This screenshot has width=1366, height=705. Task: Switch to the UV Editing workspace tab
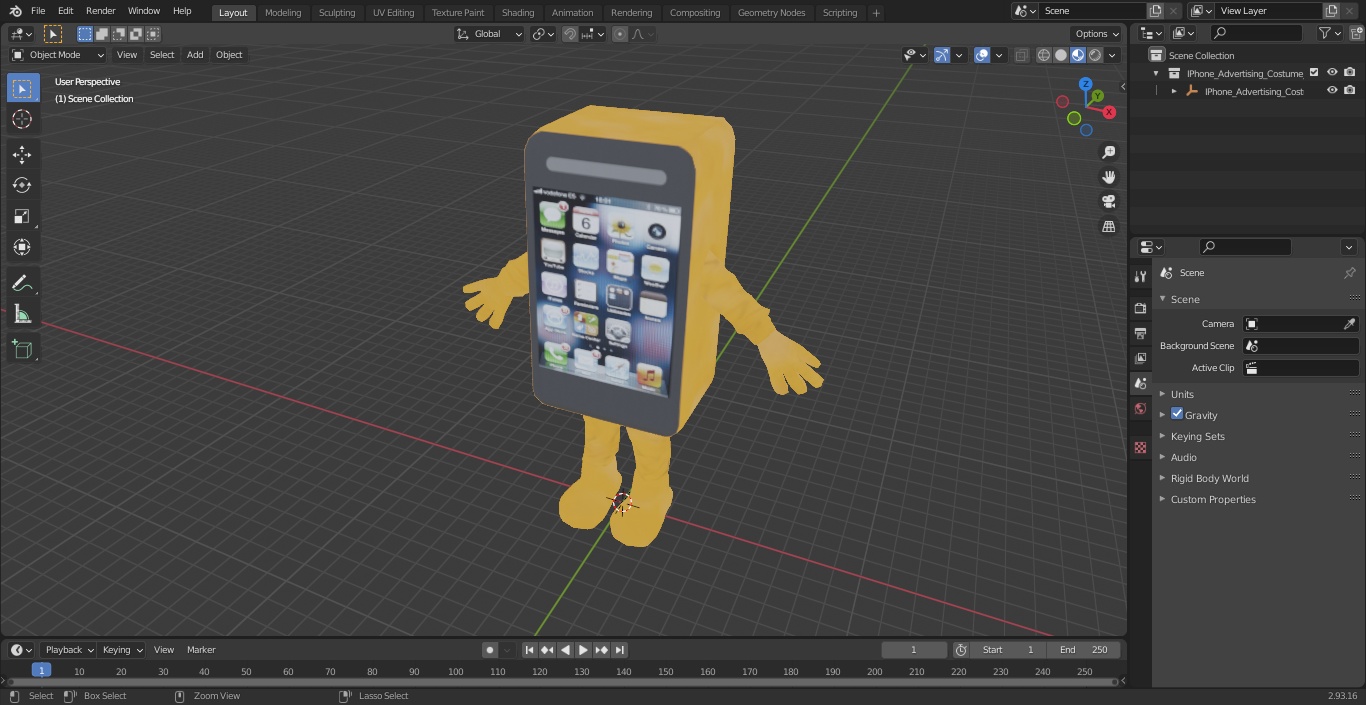tap(393, 12)
